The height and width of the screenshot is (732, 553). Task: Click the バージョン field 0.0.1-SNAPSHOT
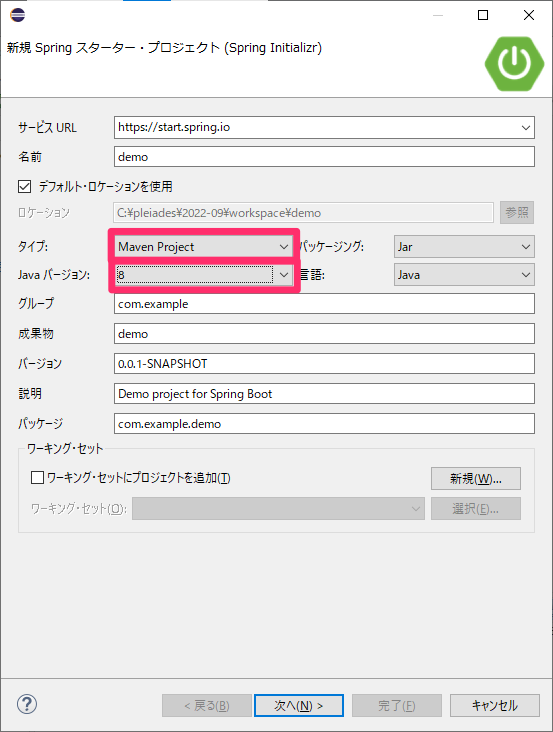[x=324, y=364]
